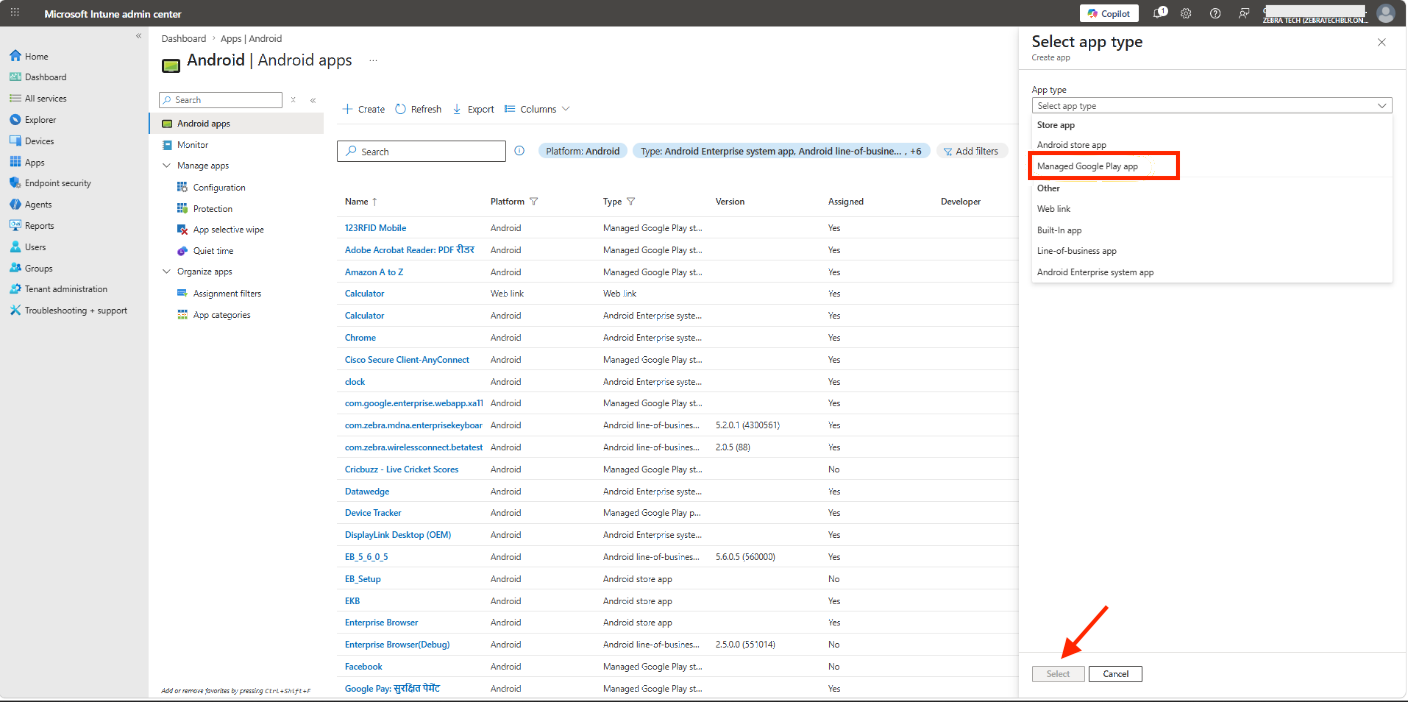Click Cancel in Select app type pane
1408x702 pixels.
tap(1115, 674)
